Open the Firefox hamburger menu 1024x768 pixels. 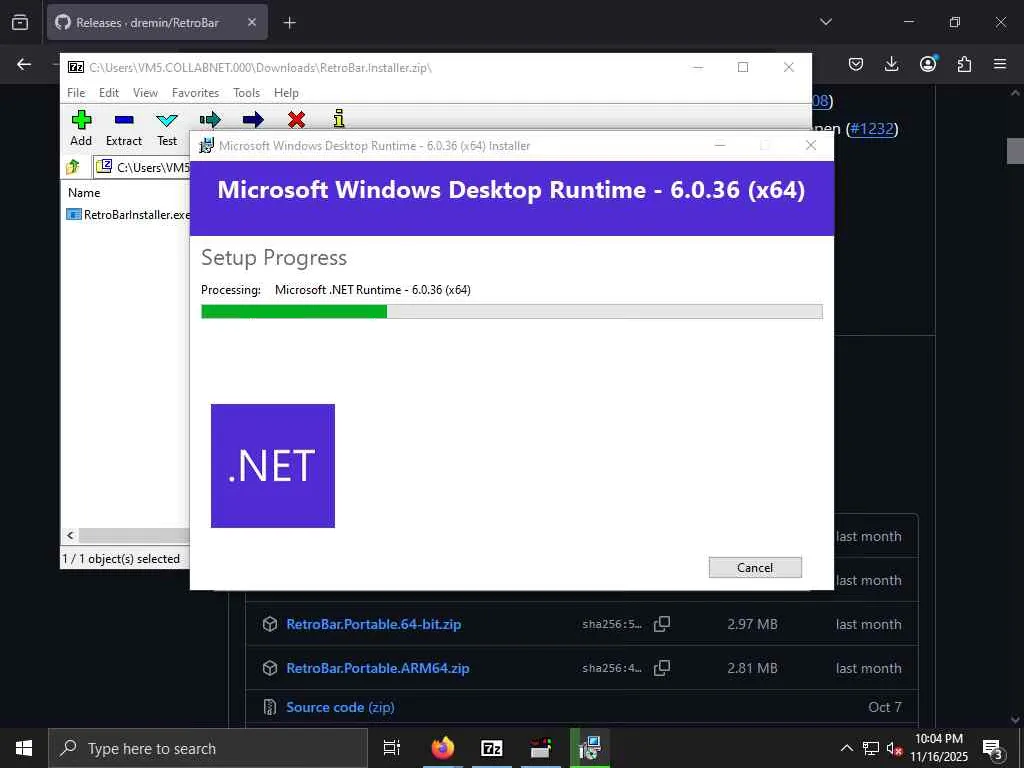point(1000,64)
